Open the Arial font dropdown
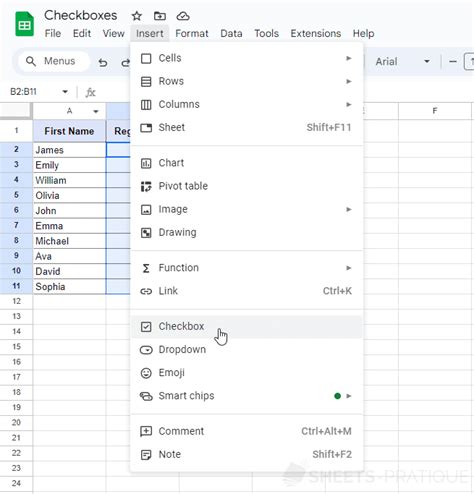The width and height of the screenshot is (474, 494). pyautogui.click(x=402, y=62)
